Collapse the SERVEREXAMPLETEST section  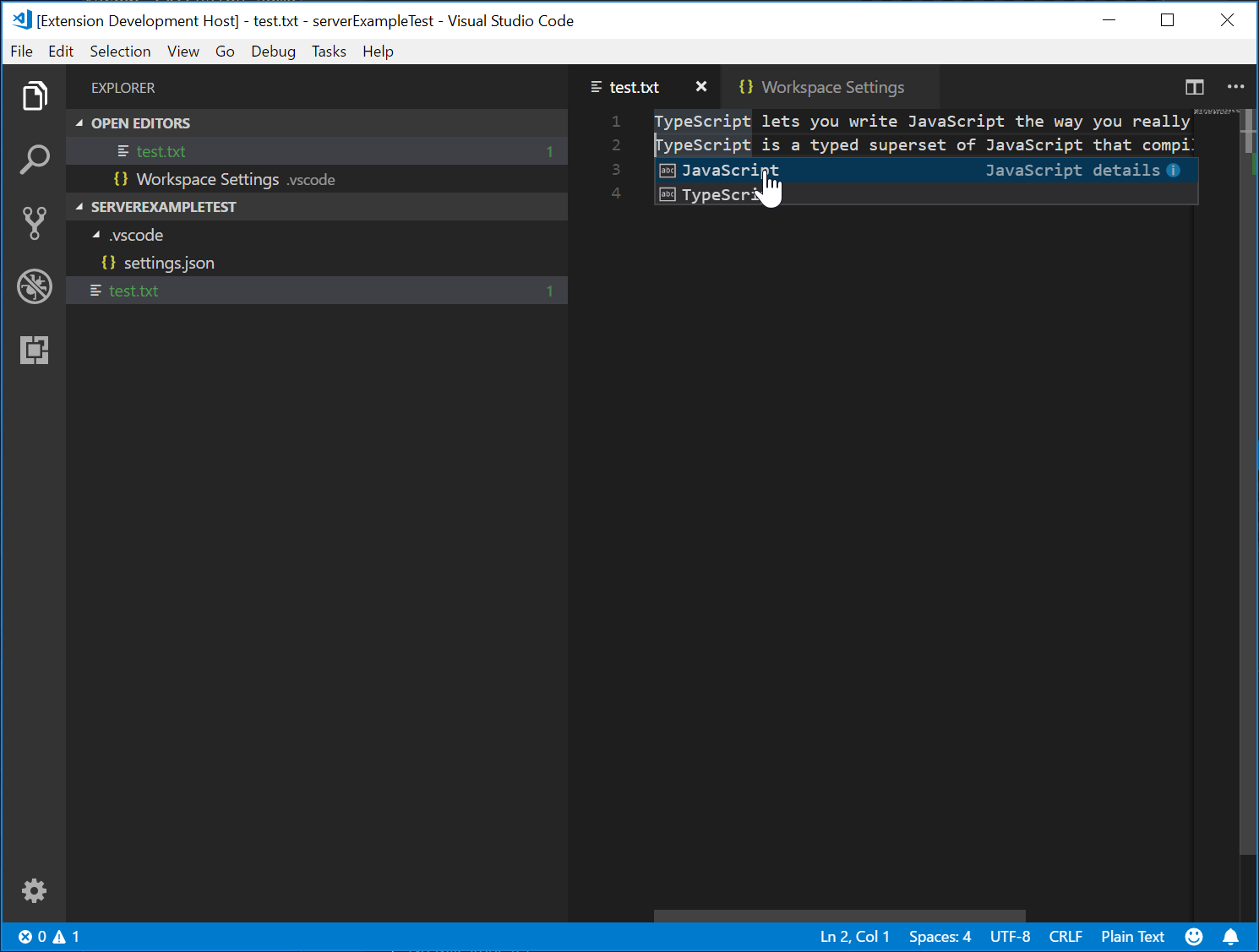point(78,206)
